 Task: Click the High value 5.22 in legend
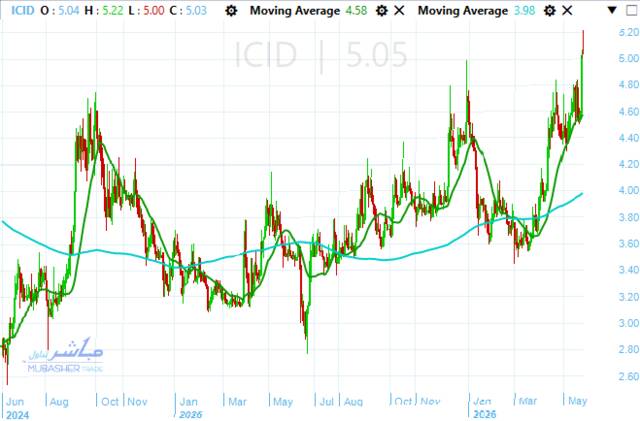point(113,11)
